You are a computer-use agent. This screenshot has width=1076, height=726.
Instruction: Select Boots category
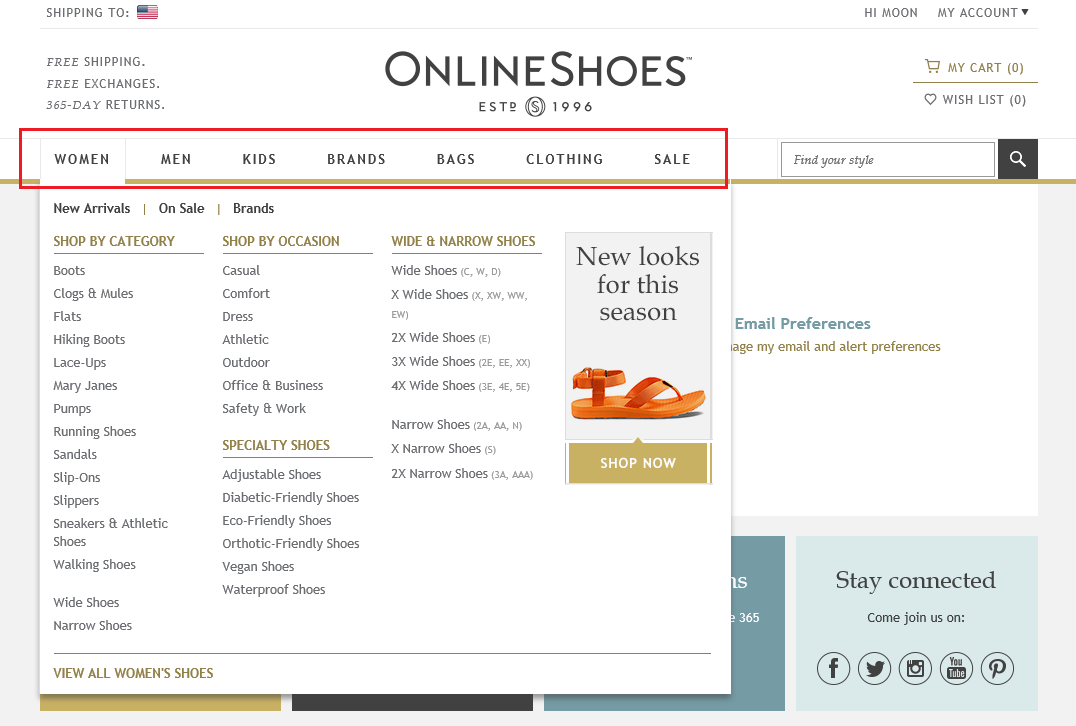(69, 270)
